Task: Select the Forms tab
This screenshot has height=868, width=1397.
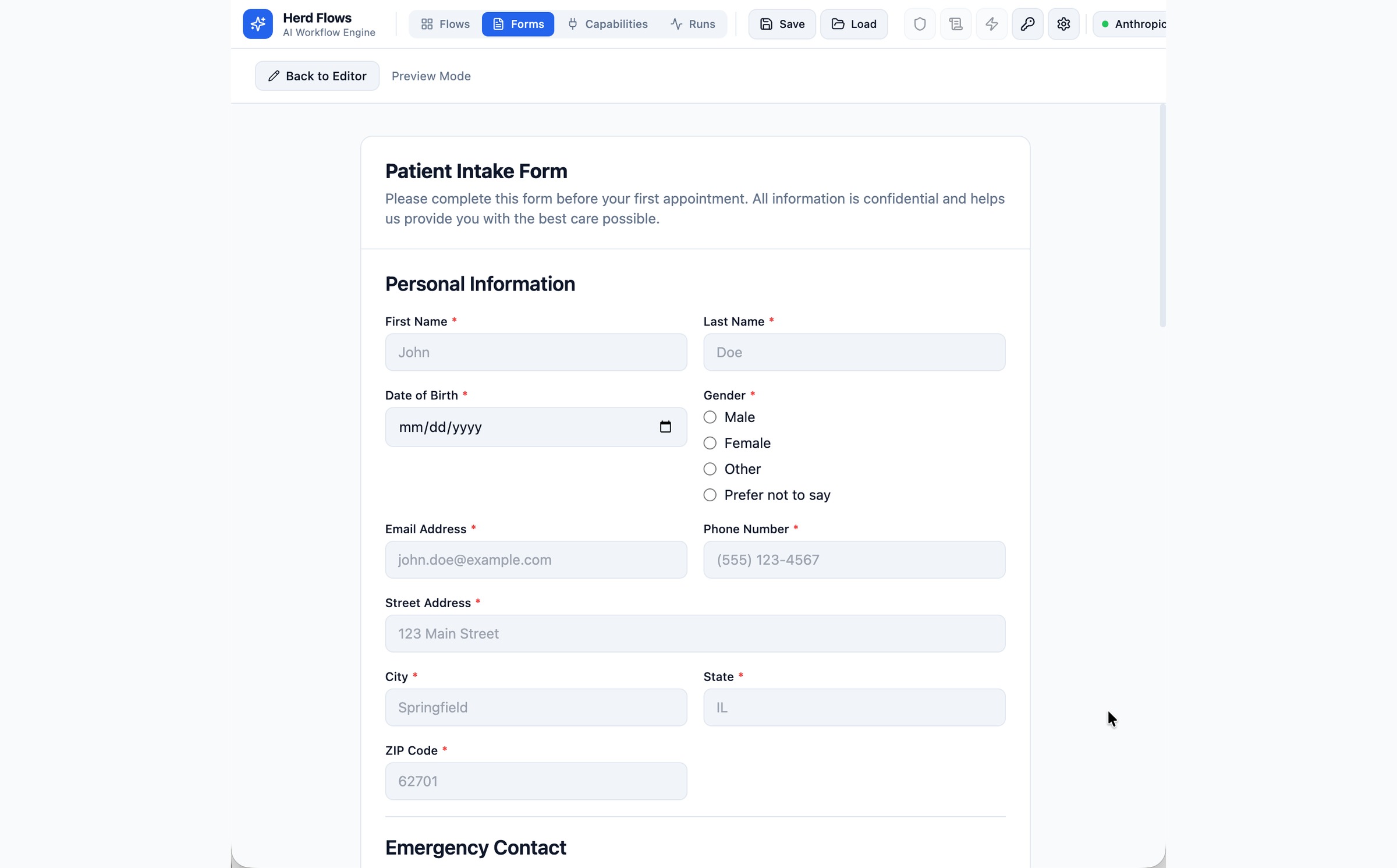Action: [518, 24]
